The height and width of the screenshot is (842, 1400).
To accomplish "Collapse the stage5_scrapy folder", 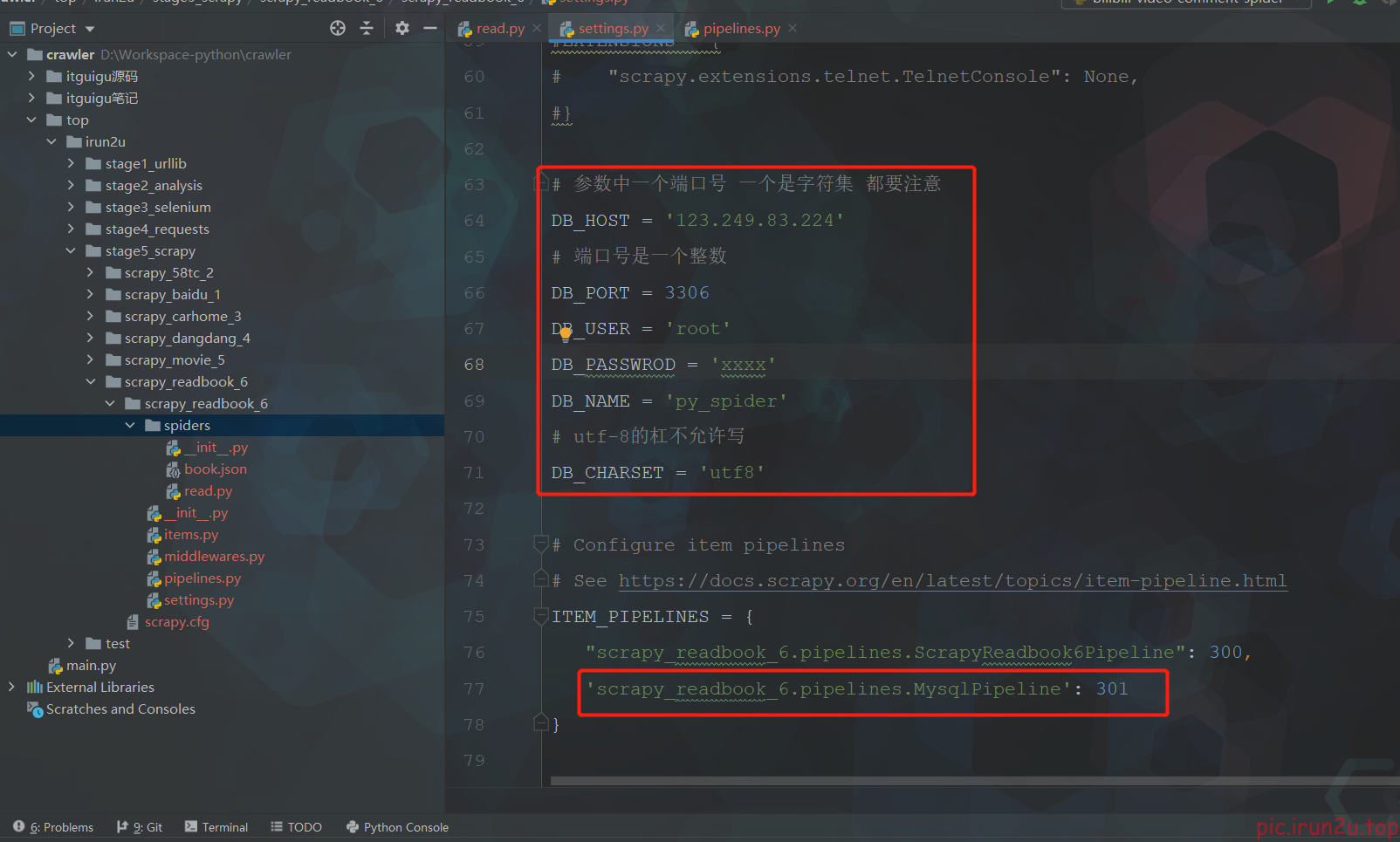I will pos(72,250).
